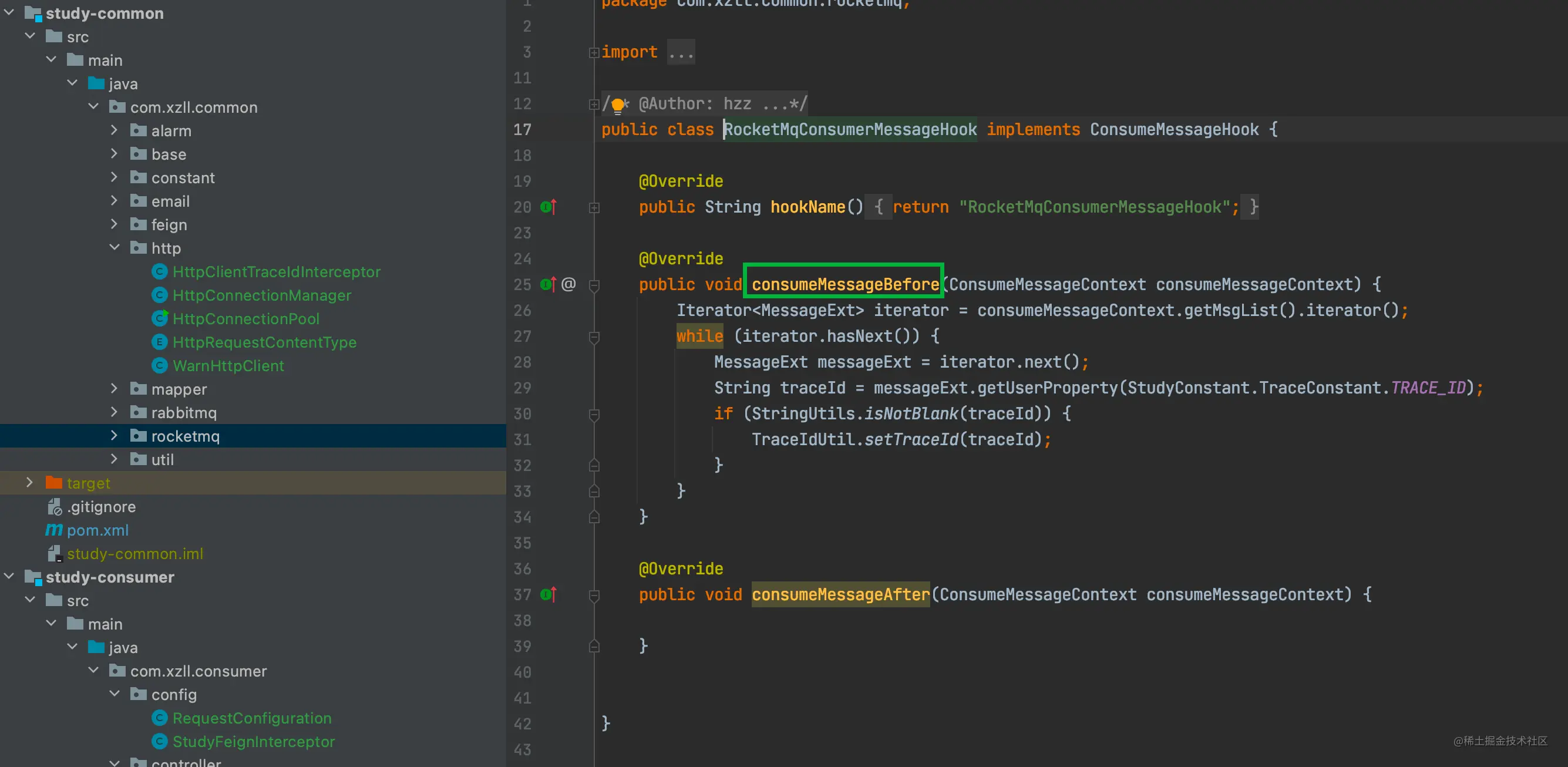1568x767 pixels.
Task: Click the com.xzll.common package icon
Action: click(x=117, y=107)
